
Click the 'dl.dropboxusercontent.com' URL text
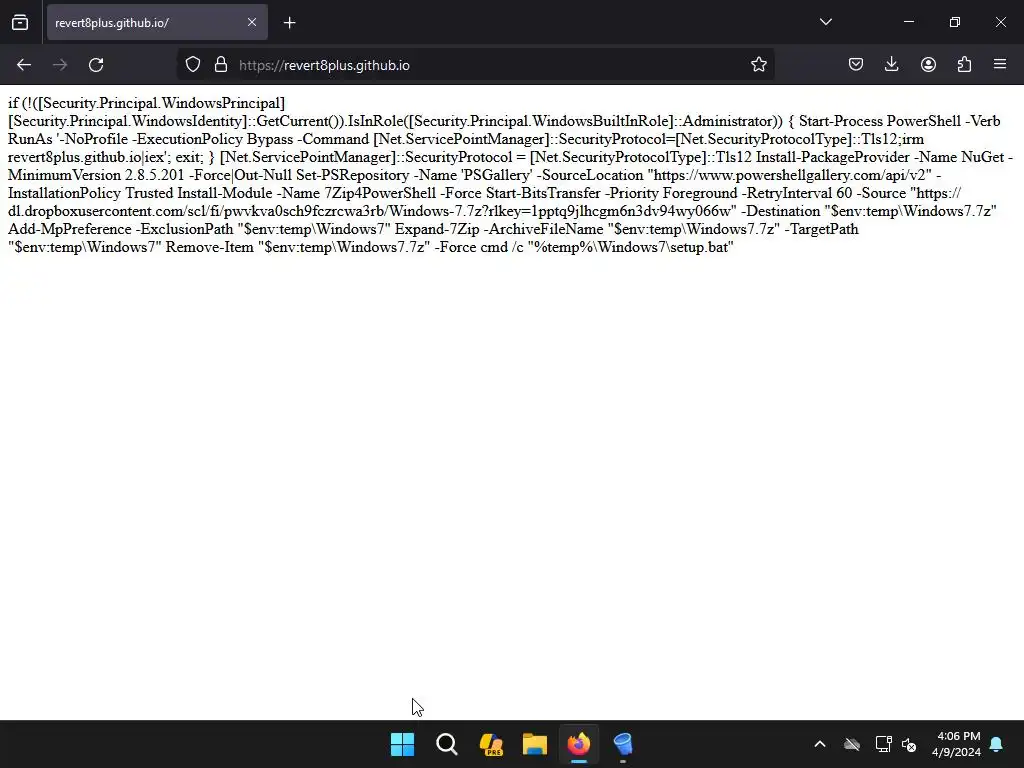pyautogui.click(x=97, y=212)
